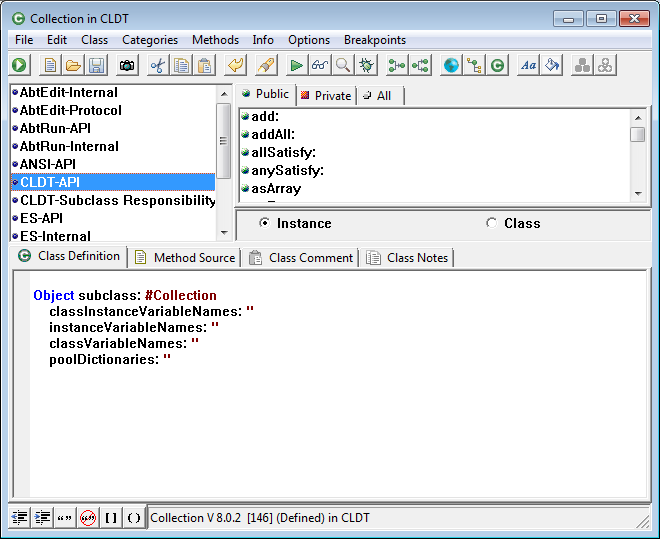The height and width of the screenshot is (539, 660).
Task: Click the scissors cut icon
Action: [157, 66]
